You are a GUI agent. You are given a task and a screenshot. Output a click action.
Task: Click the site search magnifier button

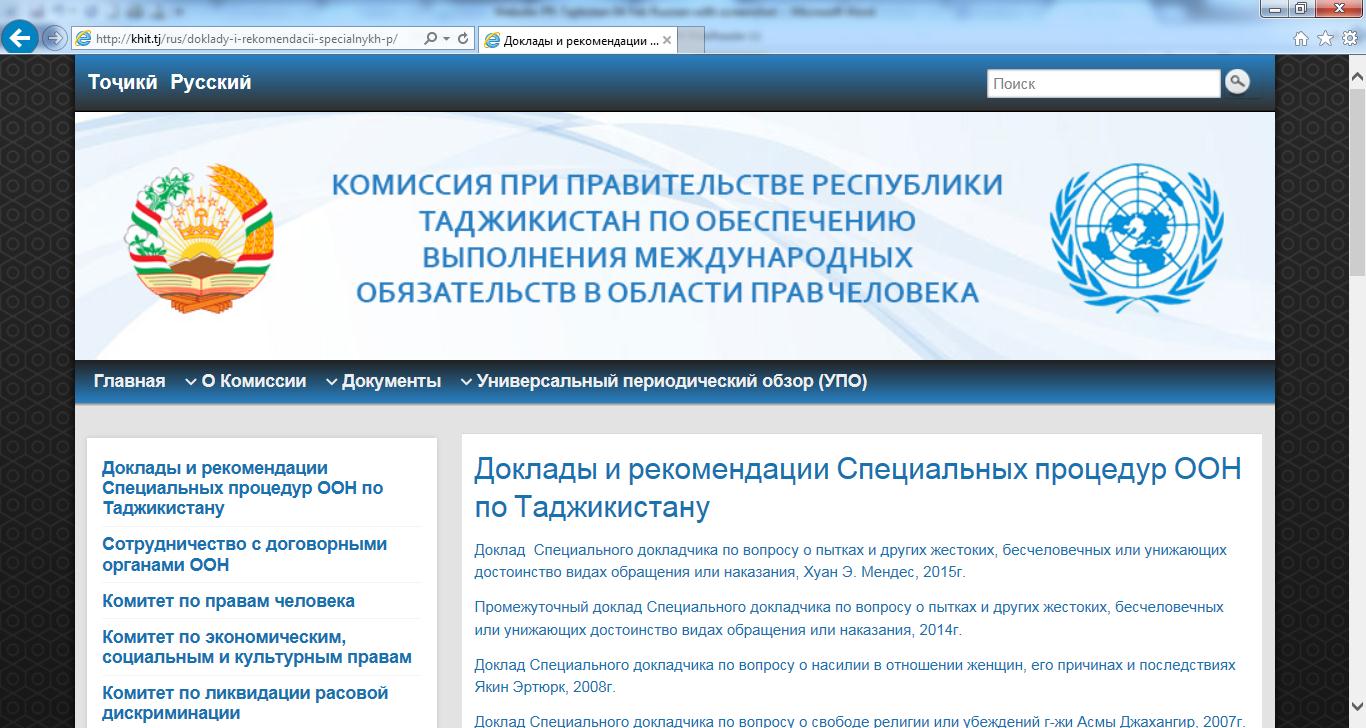click(1237, 82)
